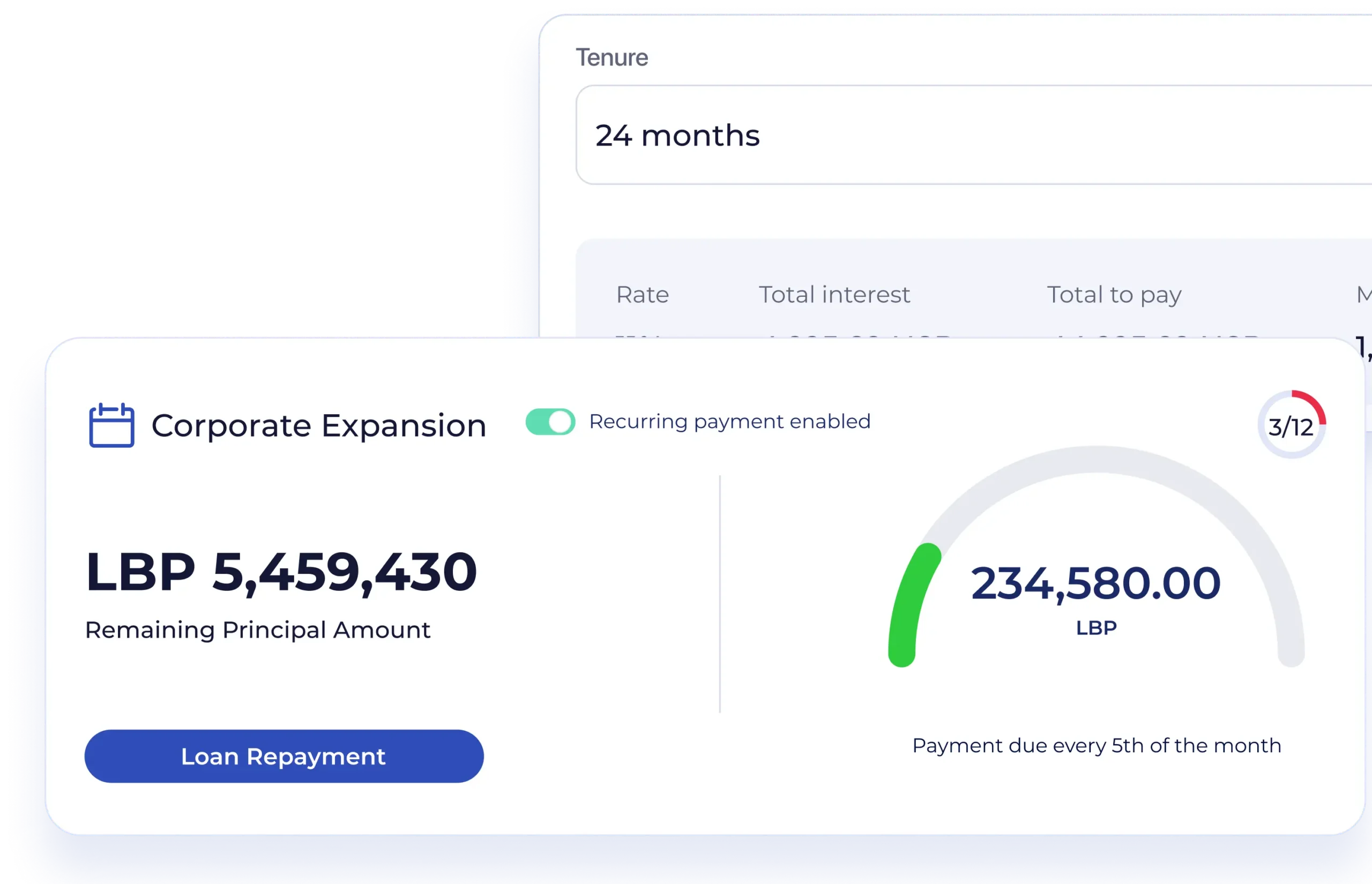The width and height of the screenshot is (1372, 884).
Task: Click the calendar icon beside Corporate Expansion
Action: click(x=111, y=425)
